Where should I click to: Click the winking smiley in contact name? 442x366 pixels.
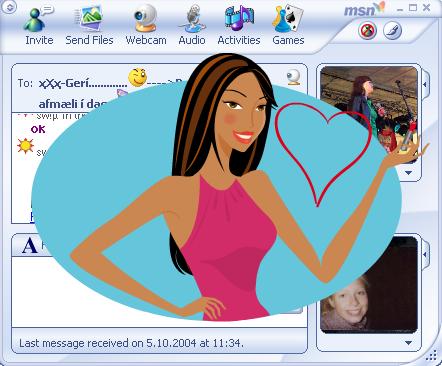138,77
